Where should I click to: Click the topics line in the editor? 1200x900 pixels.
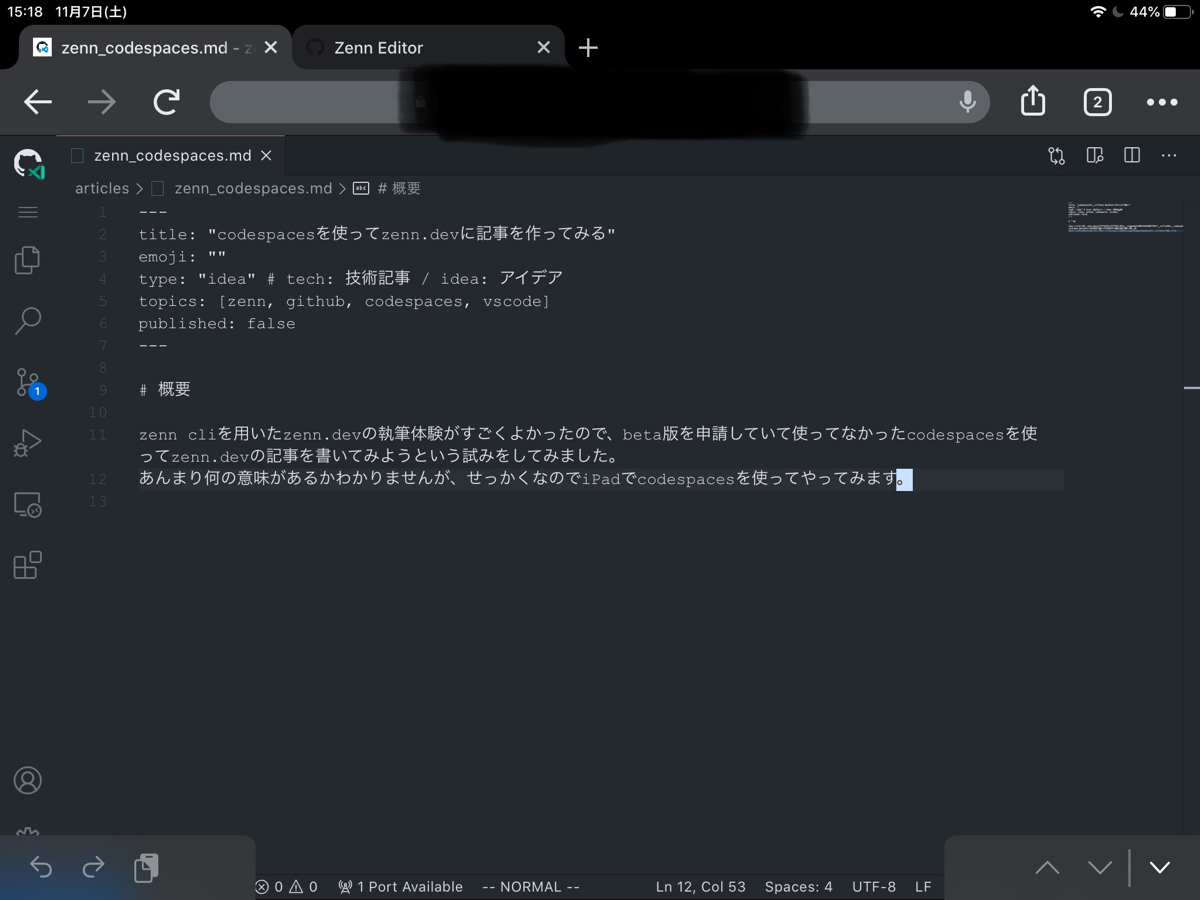pos(344,301)
